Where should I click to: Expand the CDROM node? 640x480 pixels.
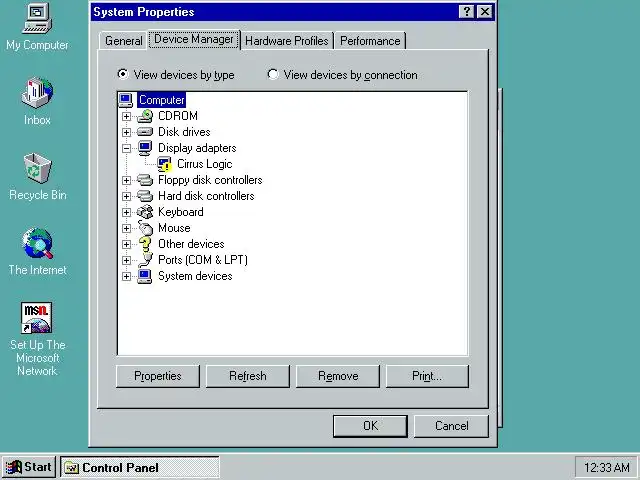click(x=127, y=116)
